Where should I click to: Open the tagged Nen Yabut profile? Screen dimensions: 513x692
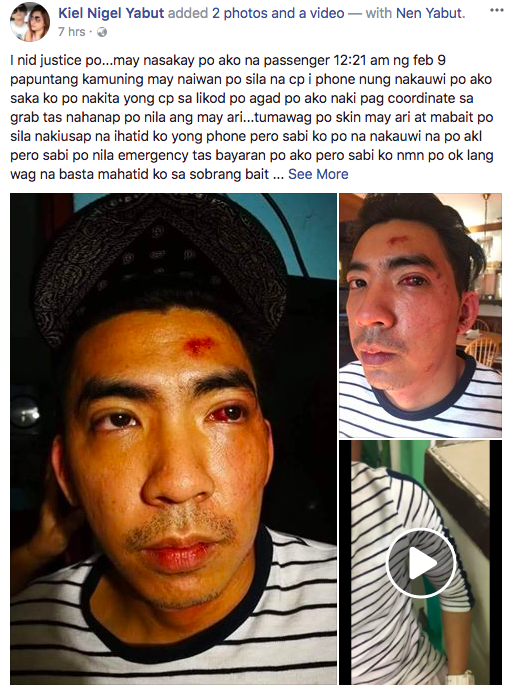coord(429,13)
